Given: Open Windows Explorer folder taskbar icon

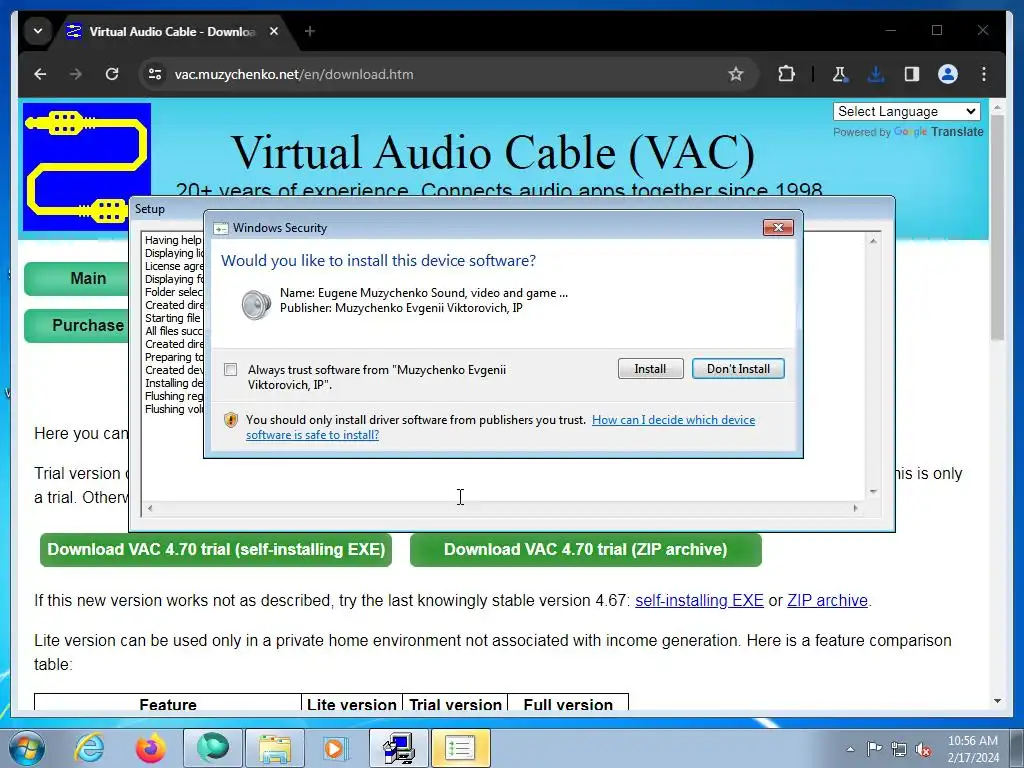Looking at the screenshot, I should (x=275, y=748).
